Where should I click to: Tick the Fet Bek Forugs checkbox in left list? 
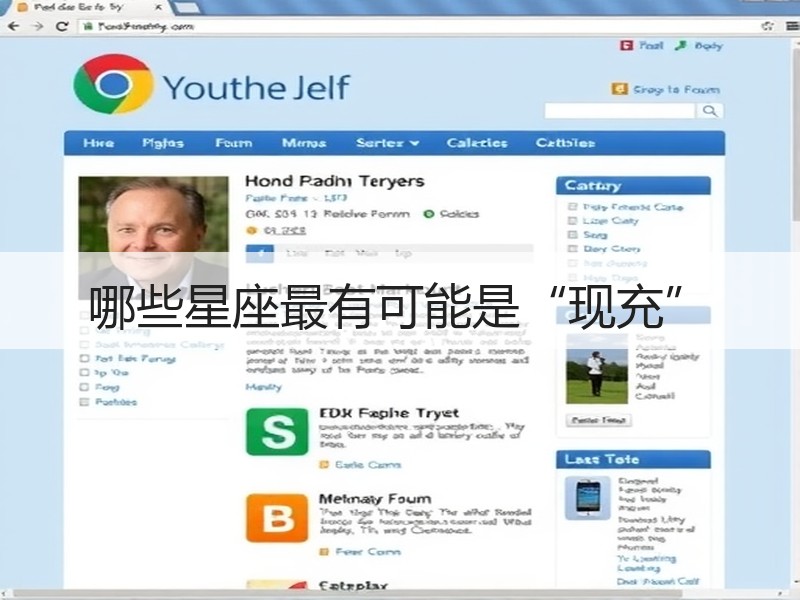click(85, 359)
